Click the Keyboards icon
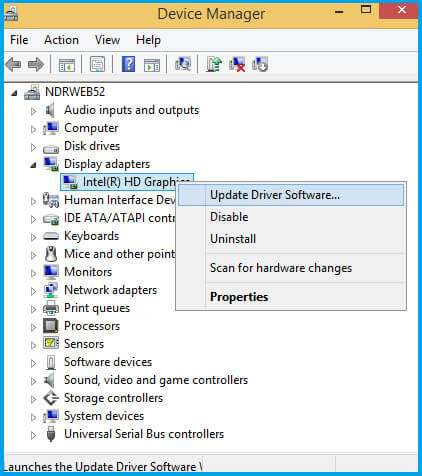This screenshot has width=422, height=476. point(51,236)
